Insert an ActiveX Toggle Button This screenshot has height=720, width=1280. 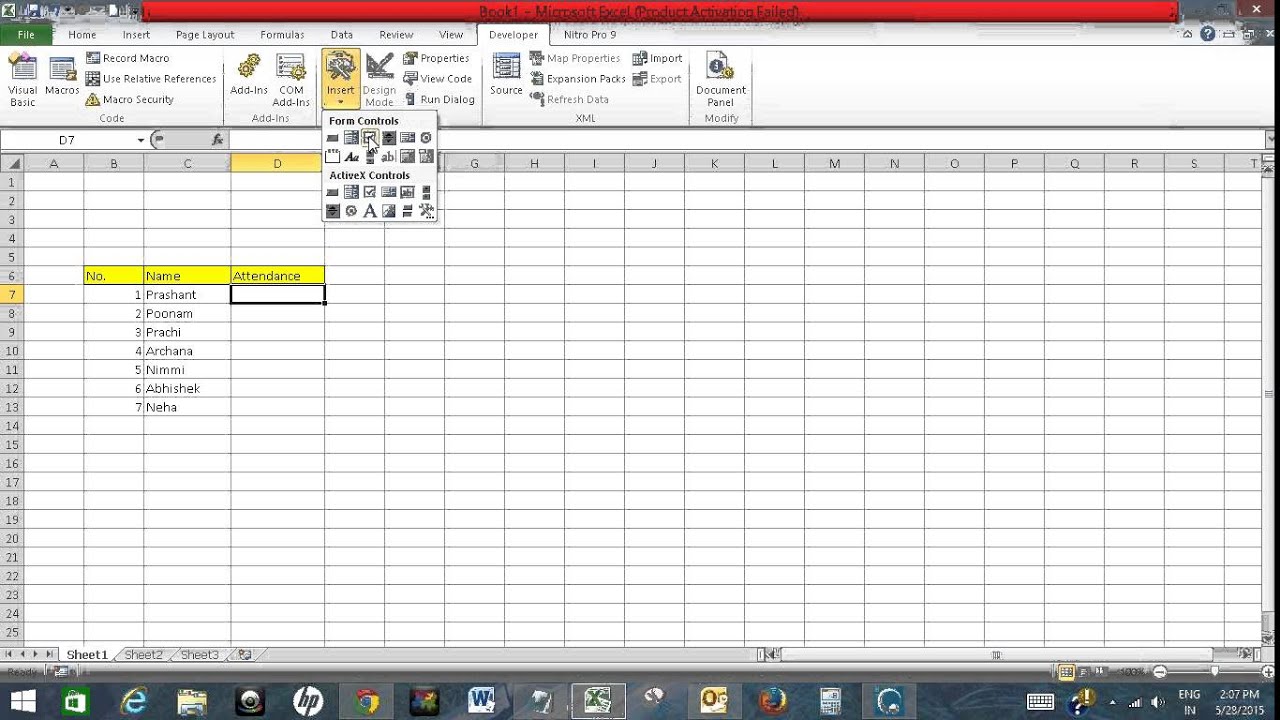(407, 211)
